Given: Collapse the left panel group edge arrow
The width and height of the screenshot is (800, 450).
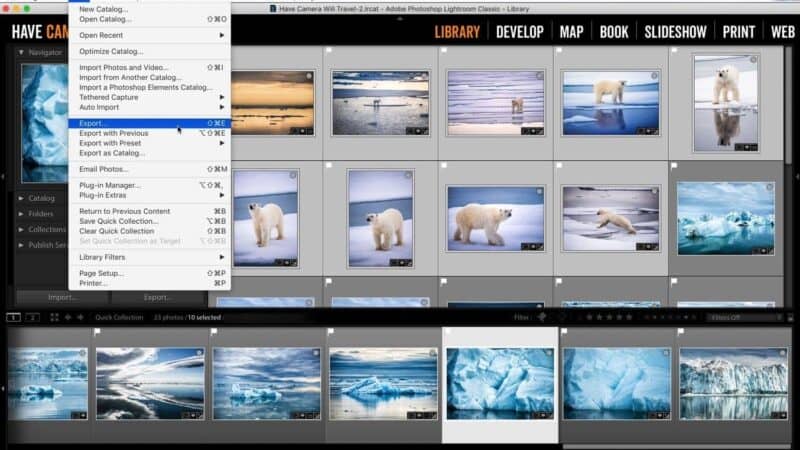Looking at the screenshot, I should 3,177.
